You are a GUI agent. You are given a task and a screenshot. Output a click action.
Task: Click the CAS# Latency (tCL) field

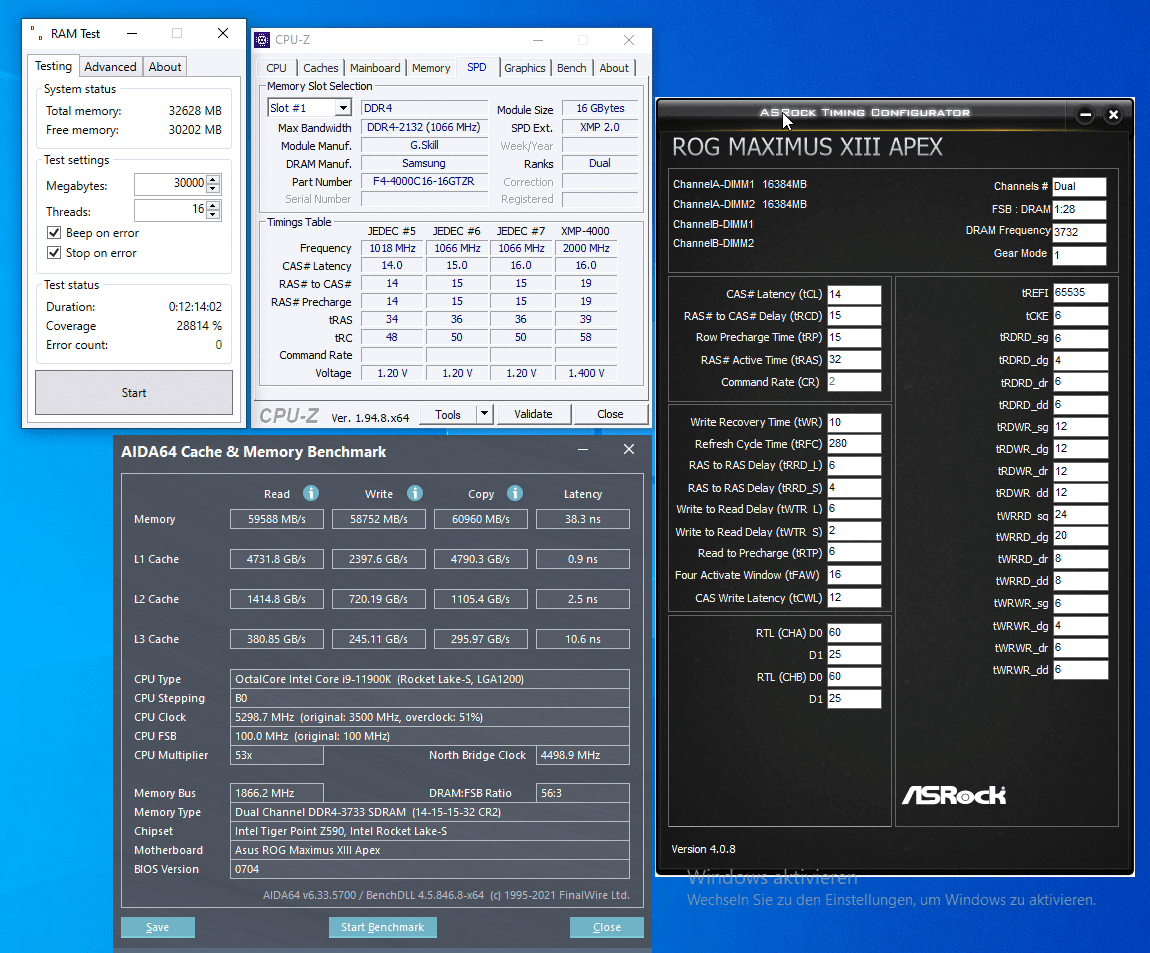(854, 294)
